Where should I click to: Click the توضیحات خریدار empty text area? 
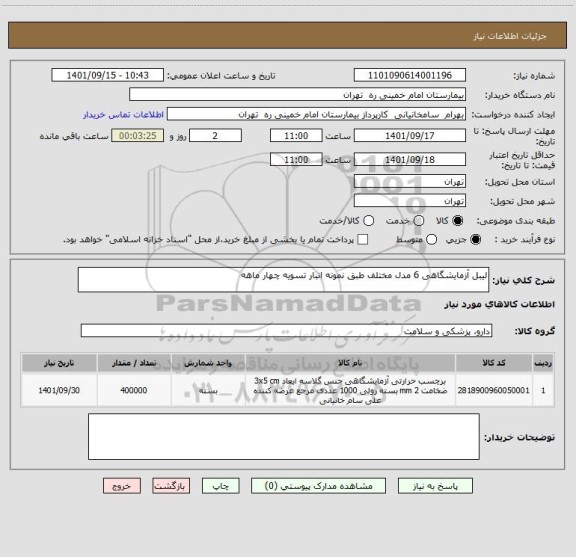coord(284,436)
